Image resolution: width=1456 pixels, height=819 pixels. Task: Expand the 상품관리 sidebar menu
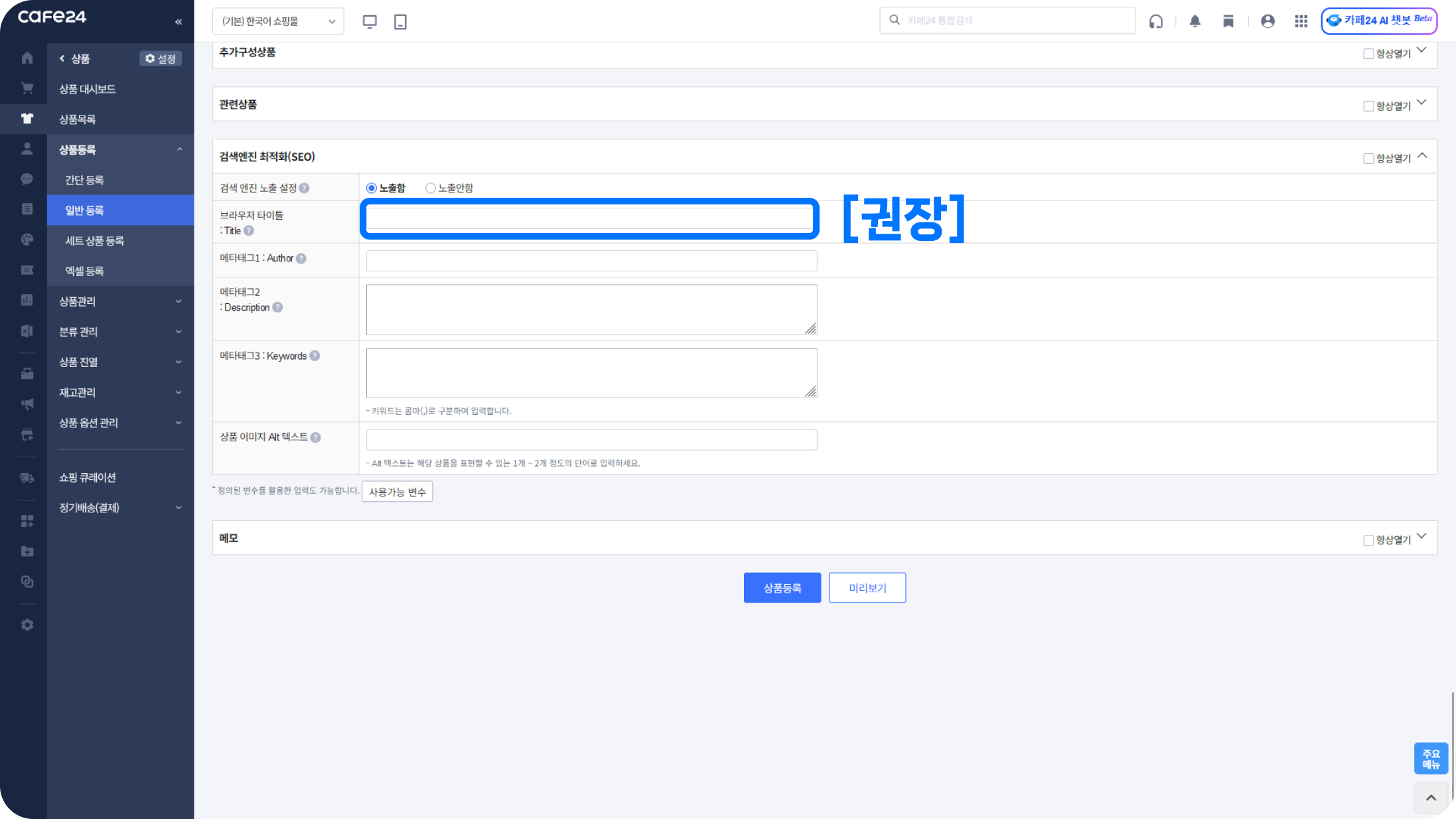119,301
